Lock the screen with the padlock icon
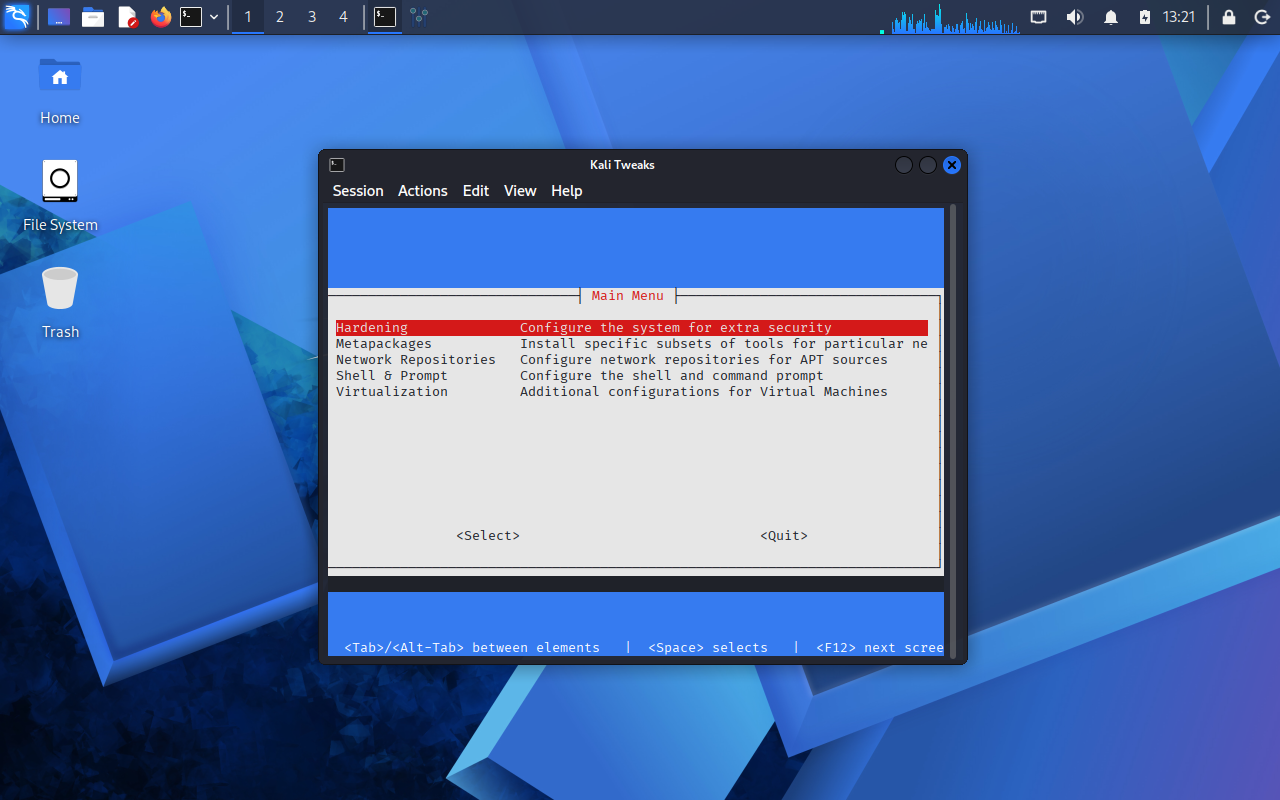 click(x=1229, y=17)
